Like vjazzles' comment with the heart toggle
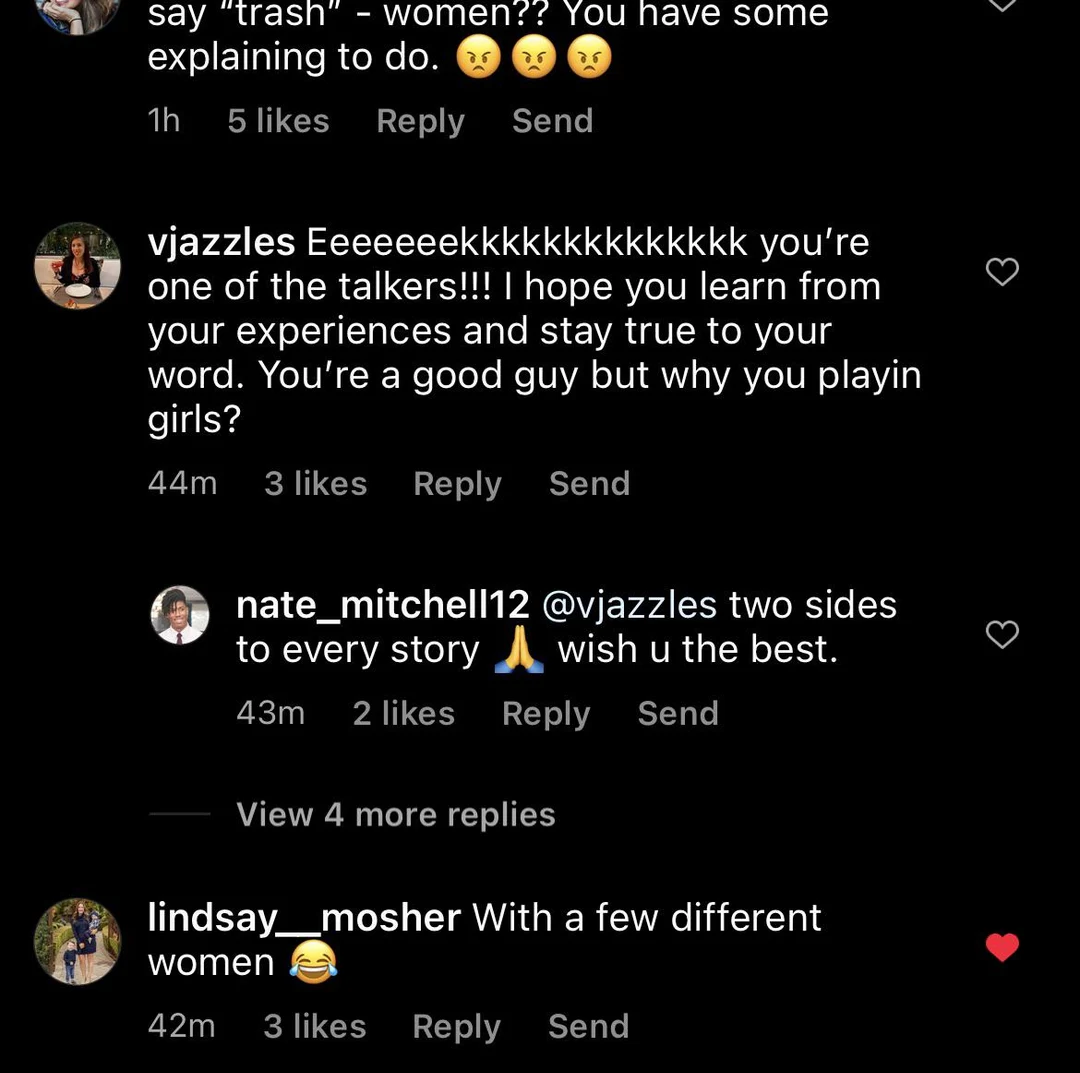 [1002, 272]
